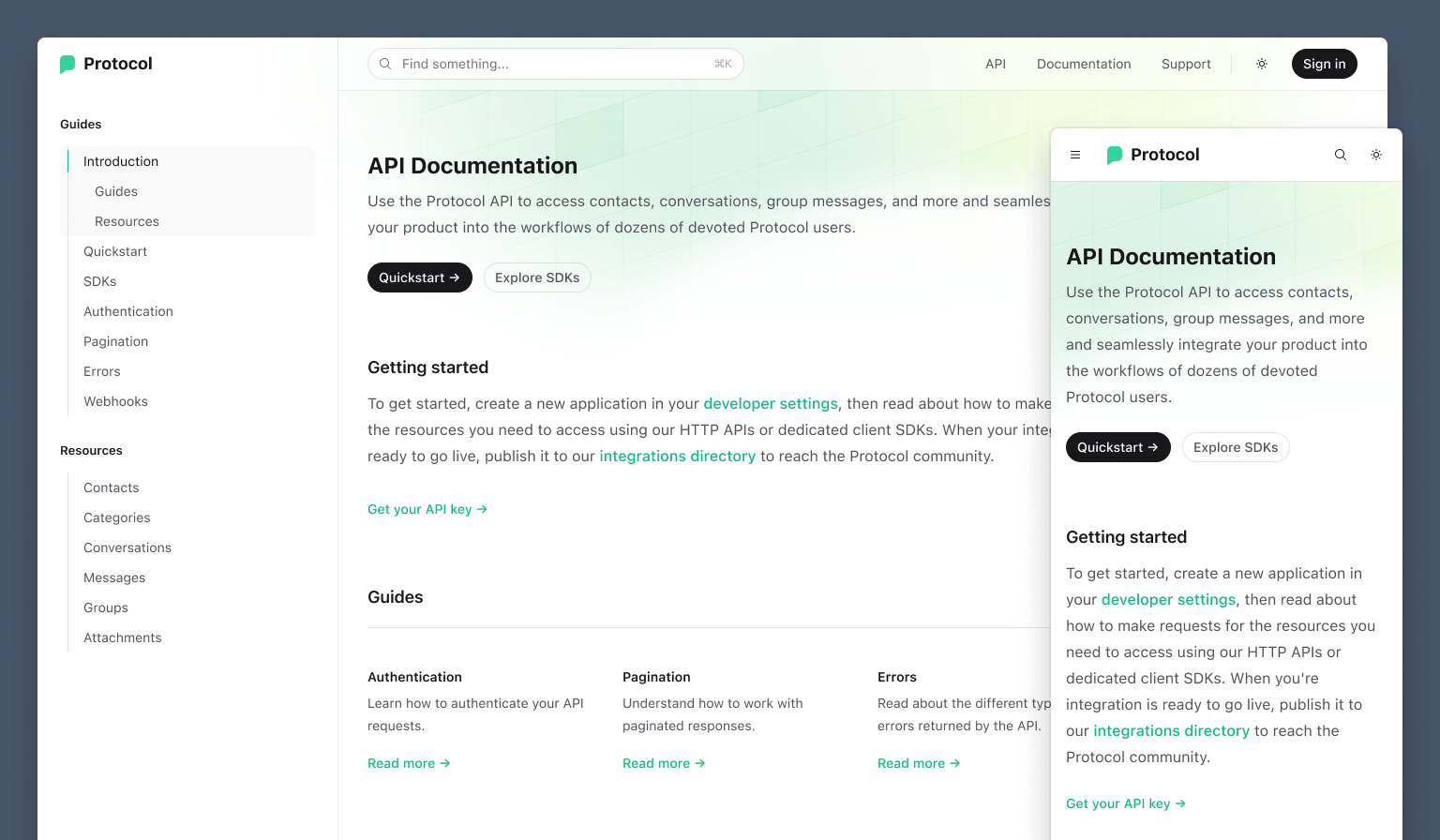
Task: Open the 'developer settings' link
Action: 771,403
